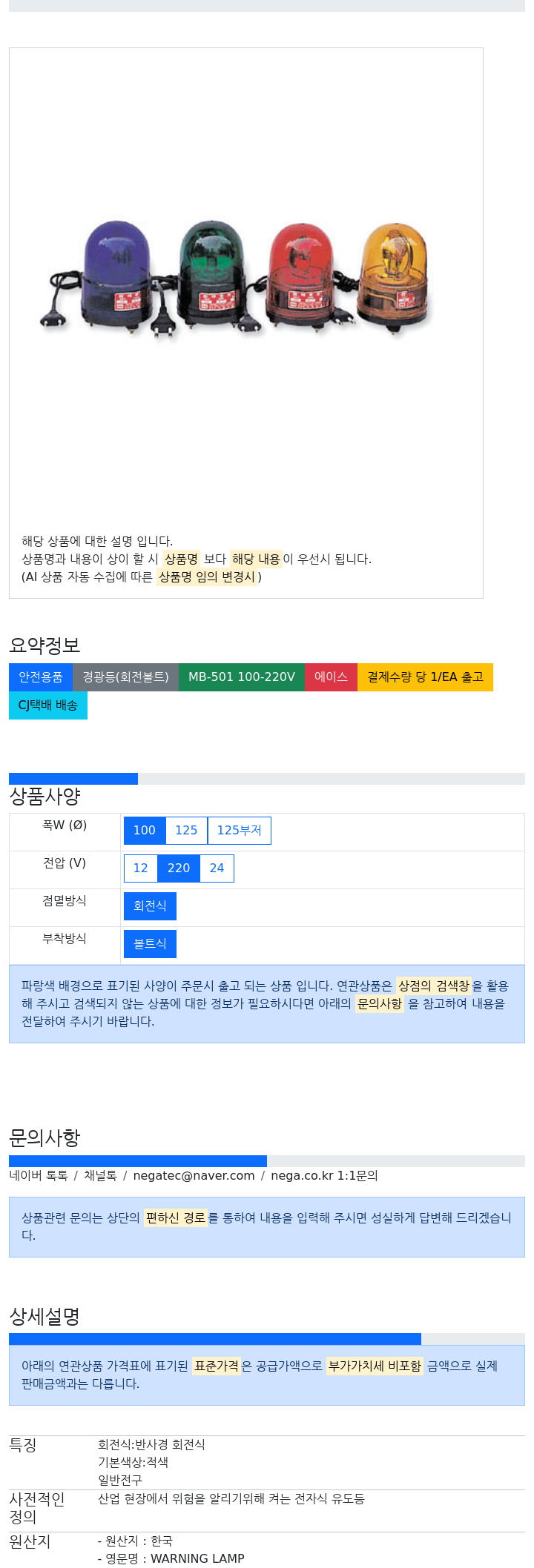534x1568 pixels.
Task: Choose the 125부저 width option
Action: point(239,831)
